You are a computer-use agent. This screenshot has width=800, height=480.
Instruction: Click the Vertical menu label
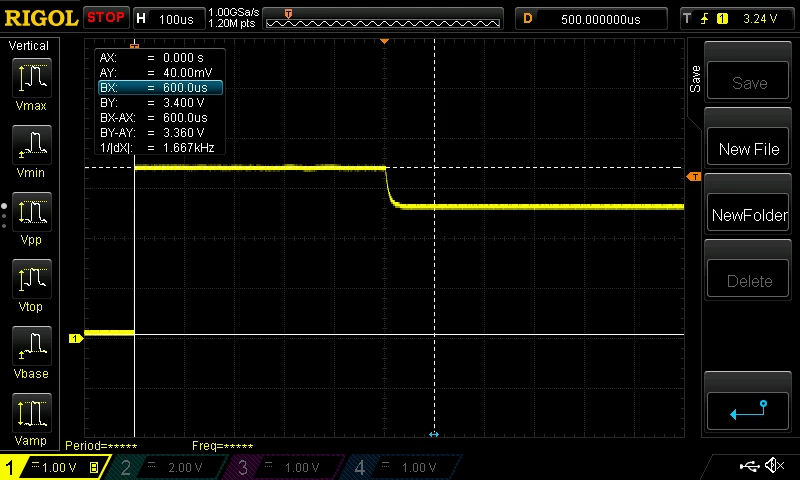29,46
